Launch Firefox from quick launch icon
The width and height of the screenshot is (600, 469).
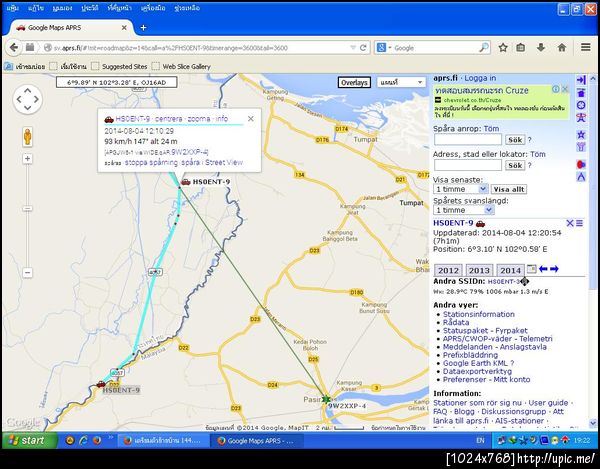[96, 440]
